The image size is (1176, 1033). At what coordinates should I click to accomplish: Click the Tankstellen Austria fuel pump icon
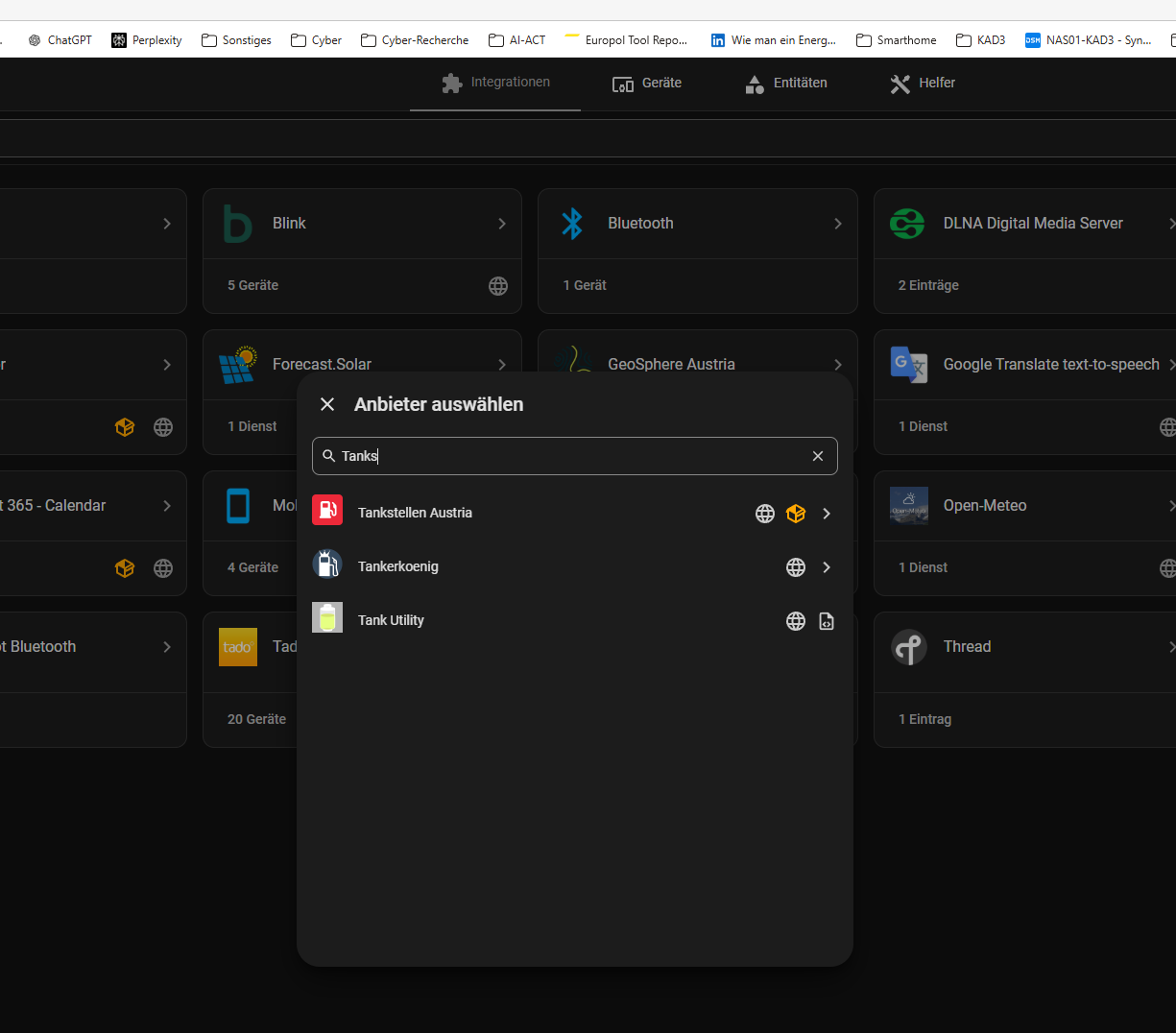[327, 510]
